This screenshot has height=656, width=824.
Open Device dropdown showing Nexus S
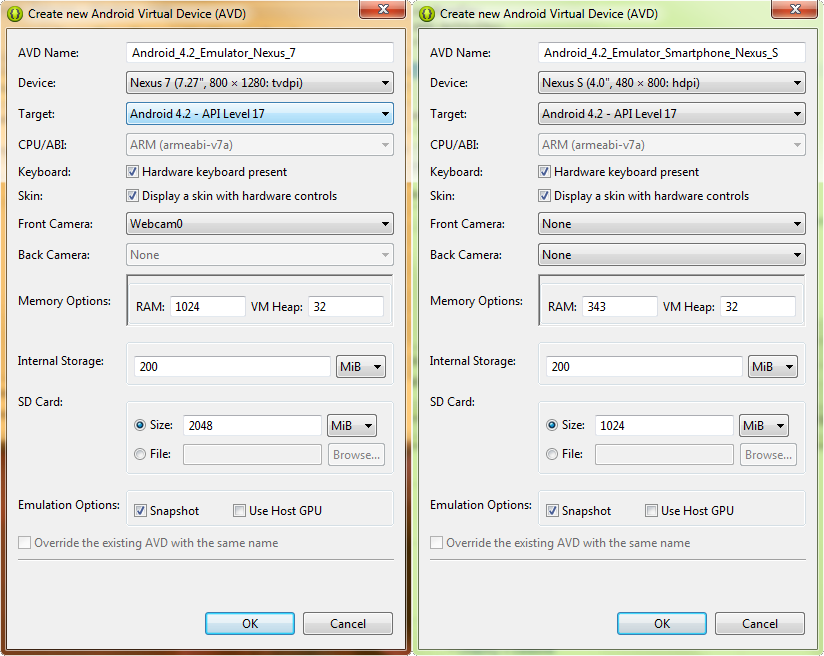[x=672, y=83]
